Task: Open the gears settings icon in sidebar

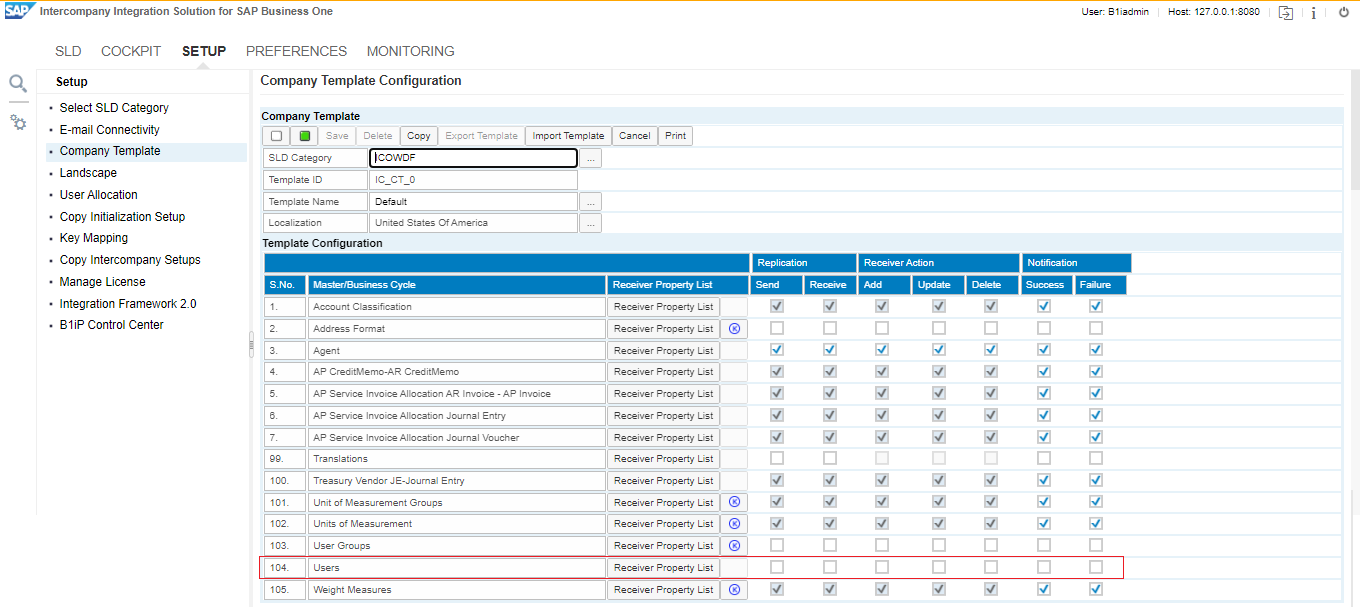Action: [x=18, y=122]
